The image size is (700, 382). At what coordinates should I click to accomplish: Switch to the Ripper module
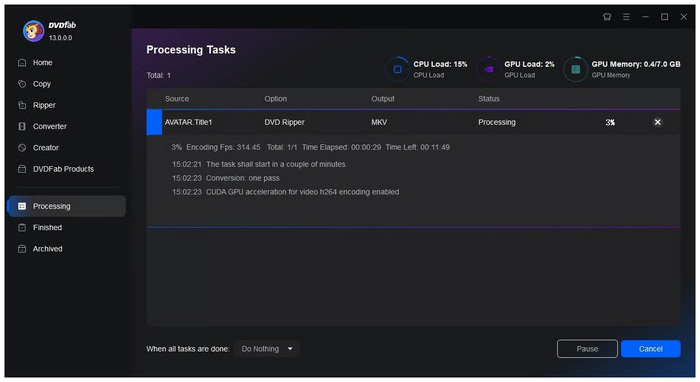(x=44, y=105)
